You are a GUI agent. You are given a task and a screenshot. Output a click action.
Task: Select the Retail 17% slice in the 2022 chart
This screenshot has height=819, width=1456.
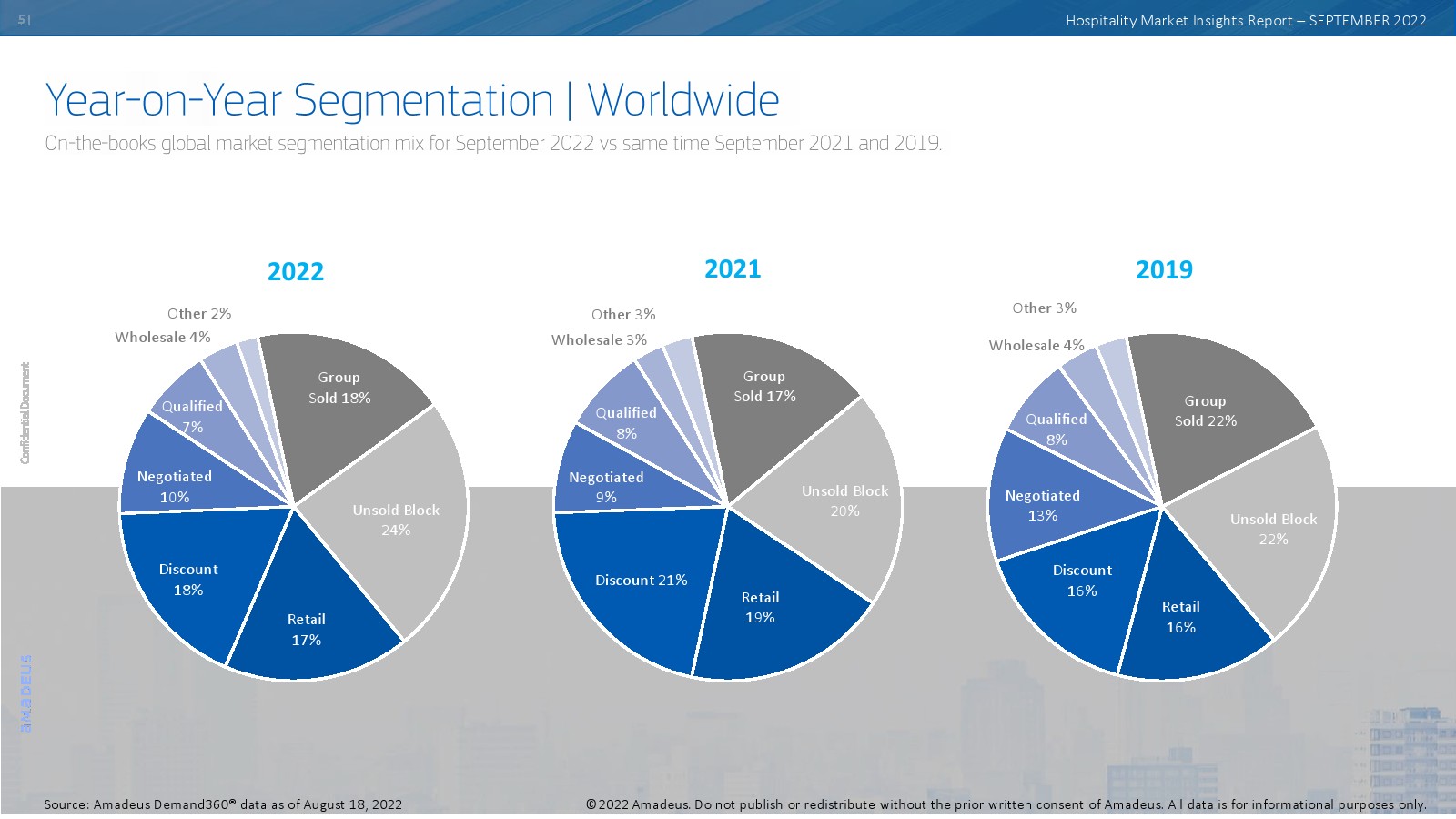tap(307, 630)
